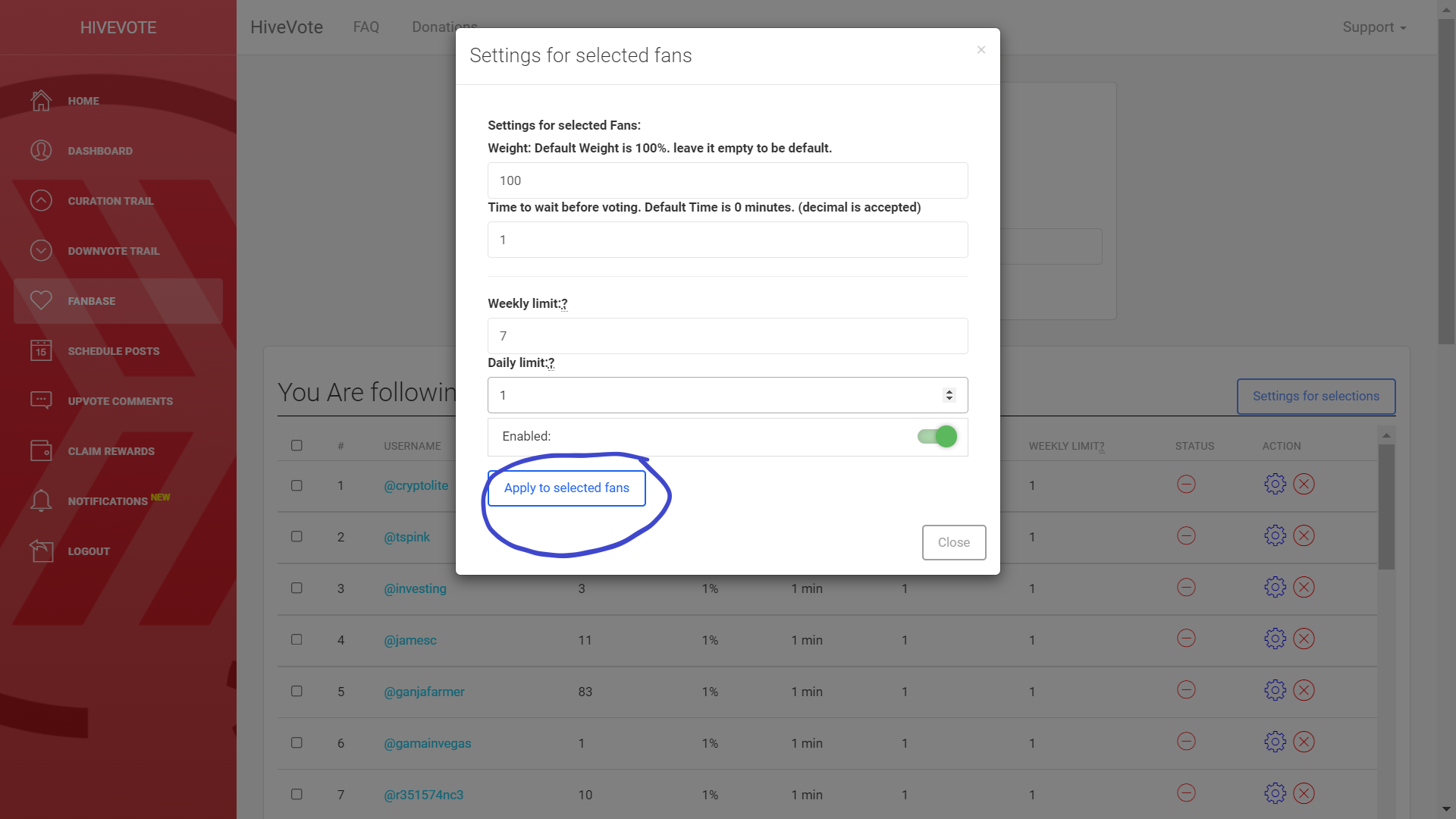1456x819 pixels.
Task: Unfollow @investing with red X icon
Action: pos(1304,587)
